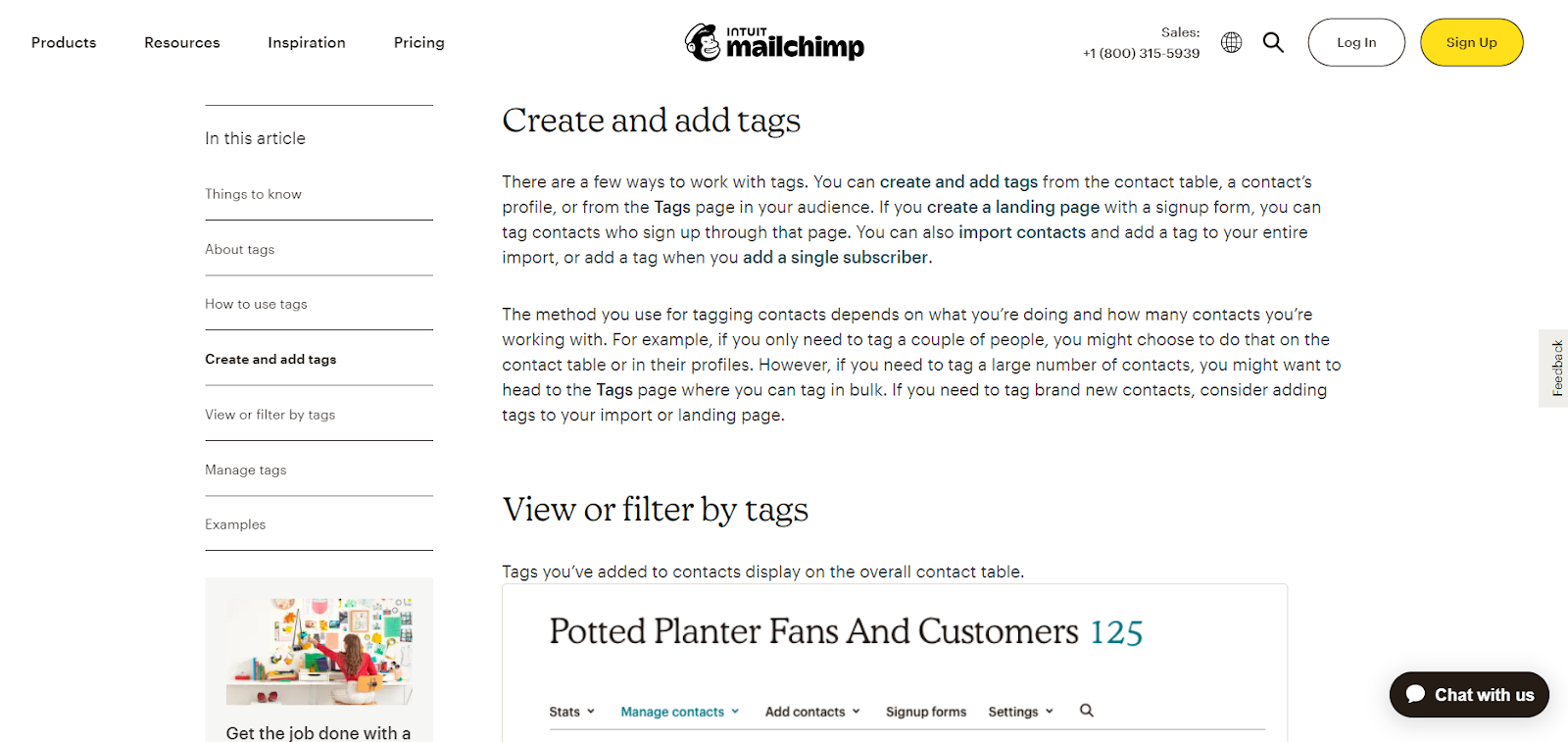Follow the 'create a landing page' link
Image resolution: width=1568 pixels, height=742 pixels.
[x=1013, y=207]
